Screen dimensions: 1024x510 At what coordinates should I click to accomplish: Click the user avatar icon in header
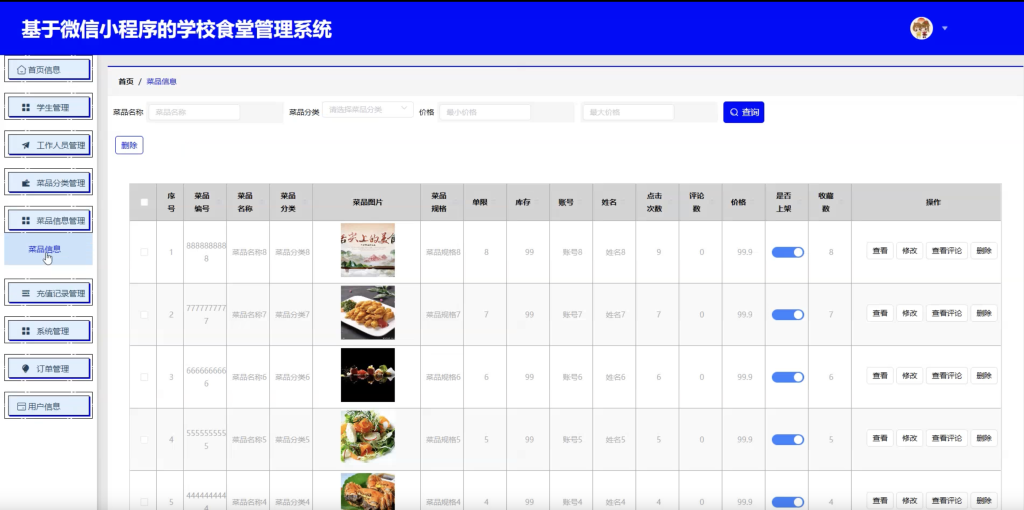click(x=921, y=28)
